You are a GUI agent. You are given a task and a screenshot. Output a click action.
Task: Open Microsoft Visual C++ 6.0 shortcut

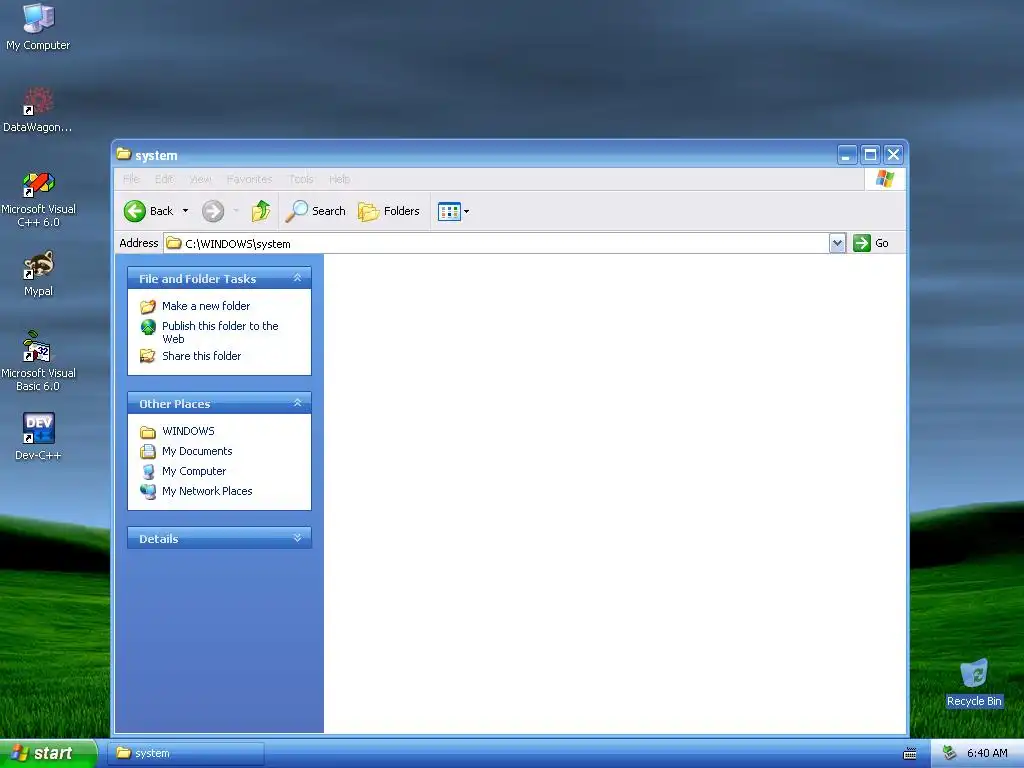coord(38,199)
